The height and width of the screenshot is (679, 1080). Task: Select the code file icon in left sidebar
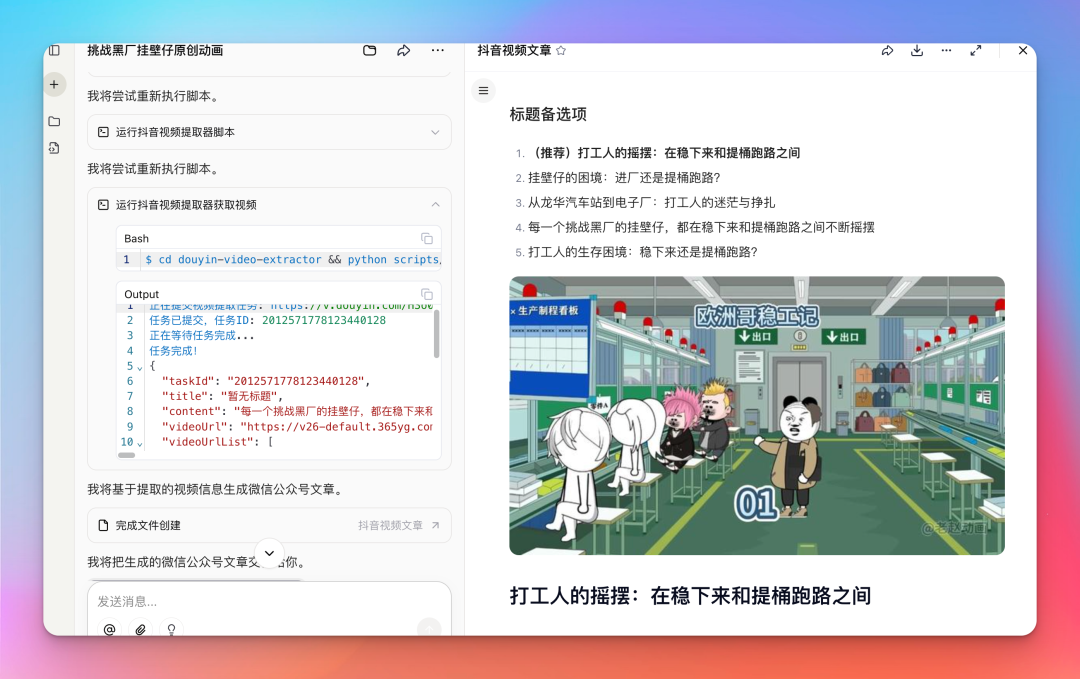54,150
